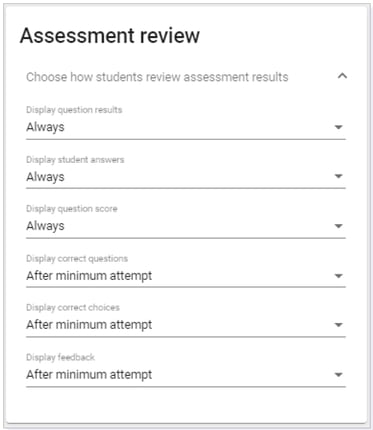Click the 'Display student answers' label
Screen dimensions: 373x430
[75, 159]
